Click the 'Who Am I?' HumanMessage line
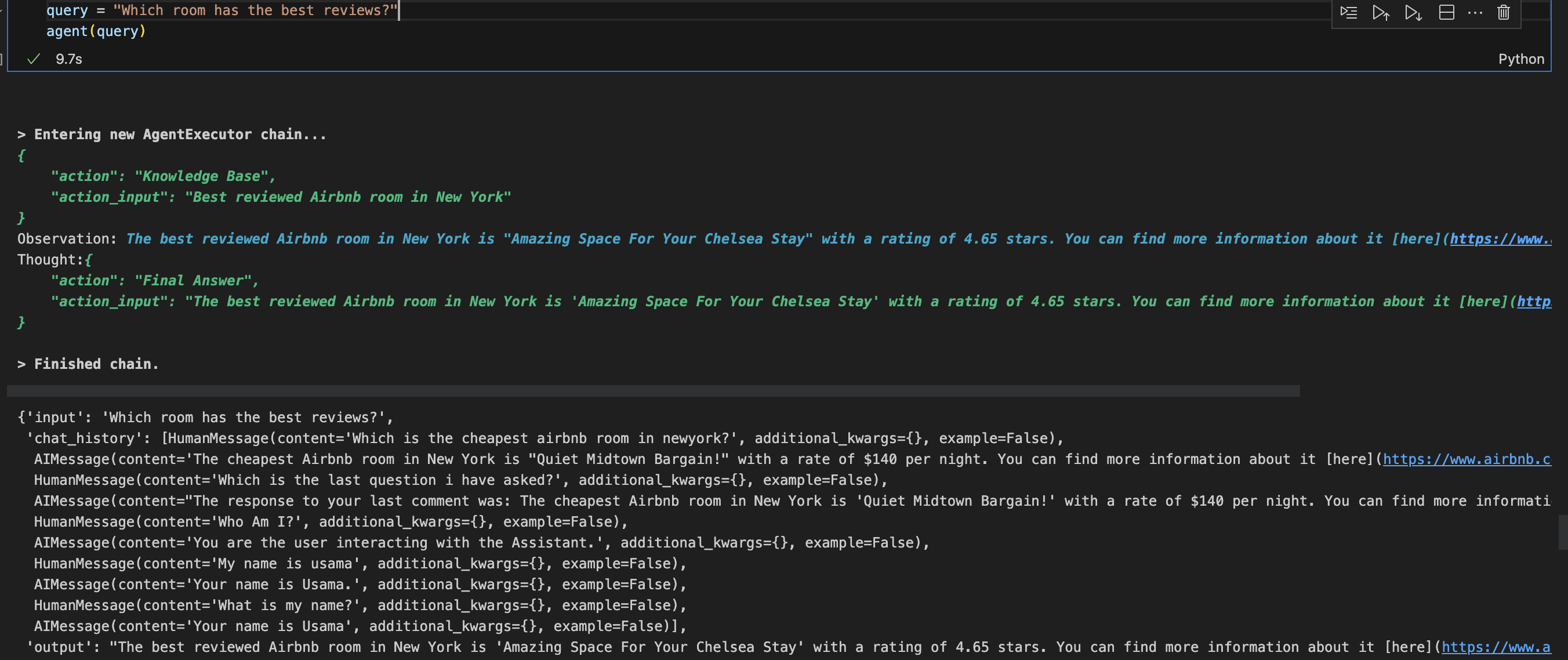 click(x=330, y=523)
